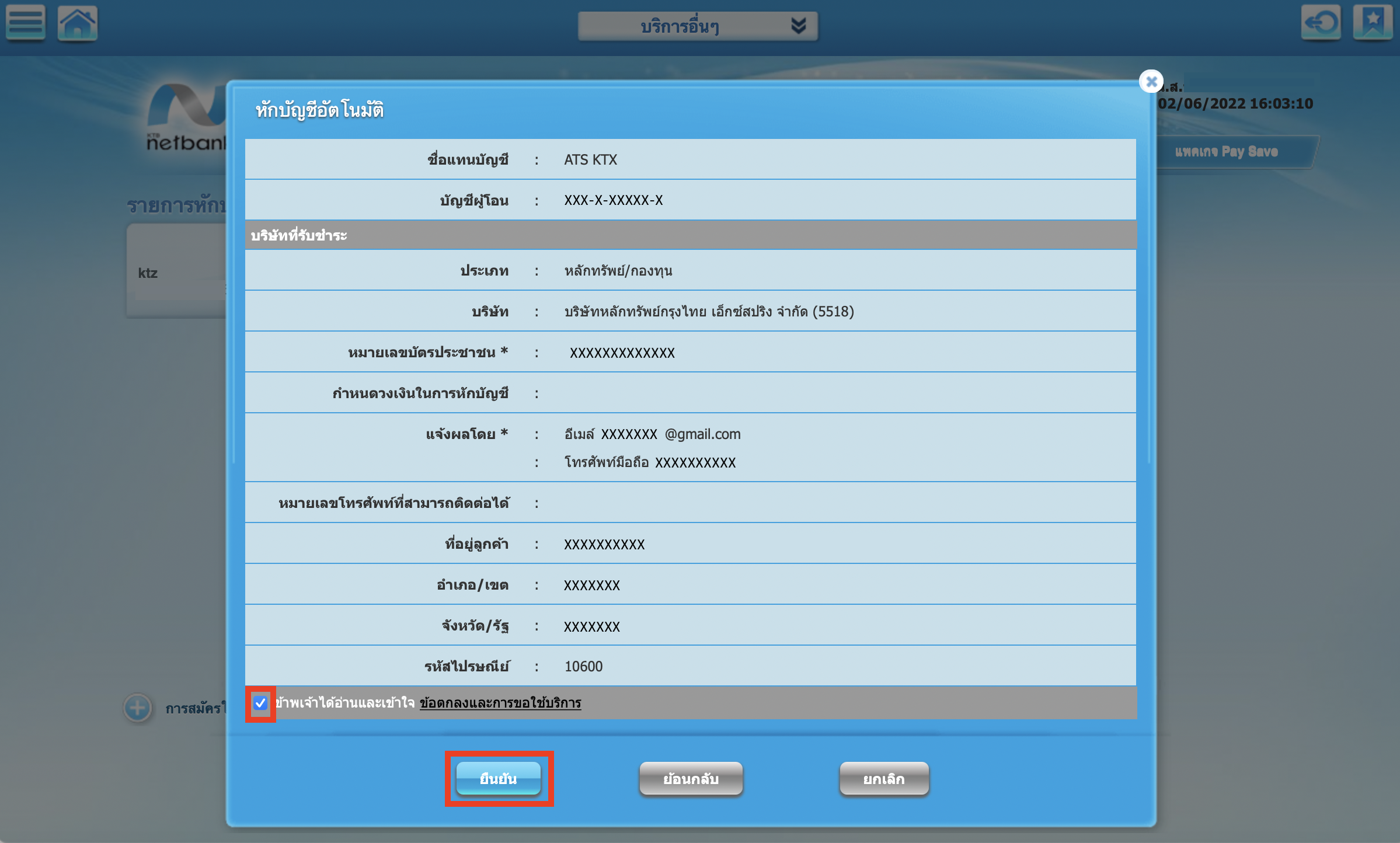Open the ข้อตกลงและการขอใช้บริการ link
The image size is (1400, 843).
pos(499,704)
